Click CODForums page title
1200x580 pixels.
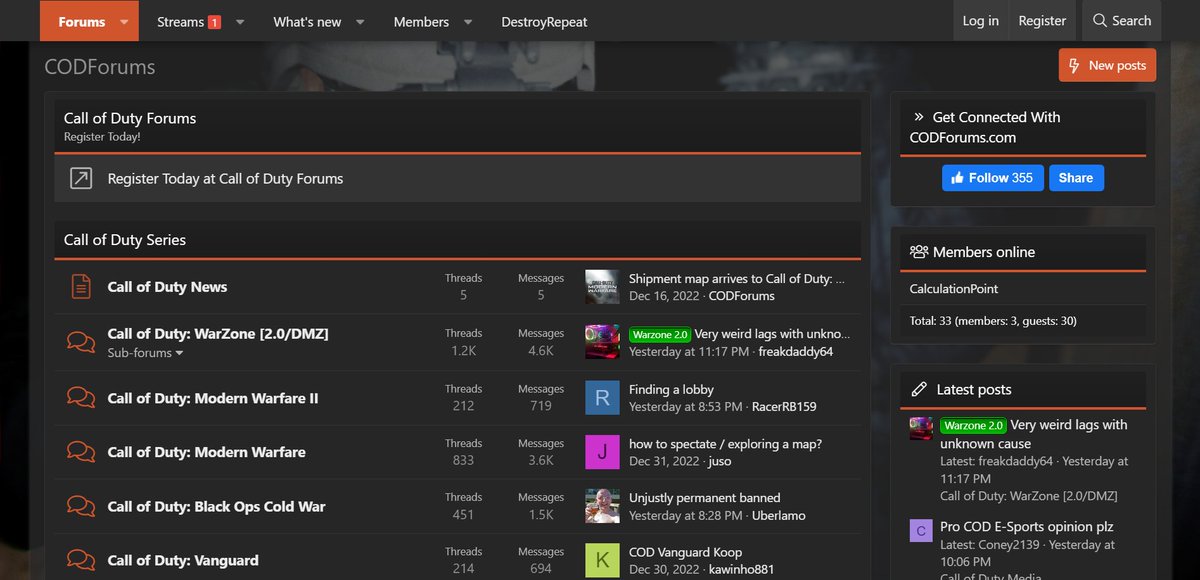(x=100, y=68)
